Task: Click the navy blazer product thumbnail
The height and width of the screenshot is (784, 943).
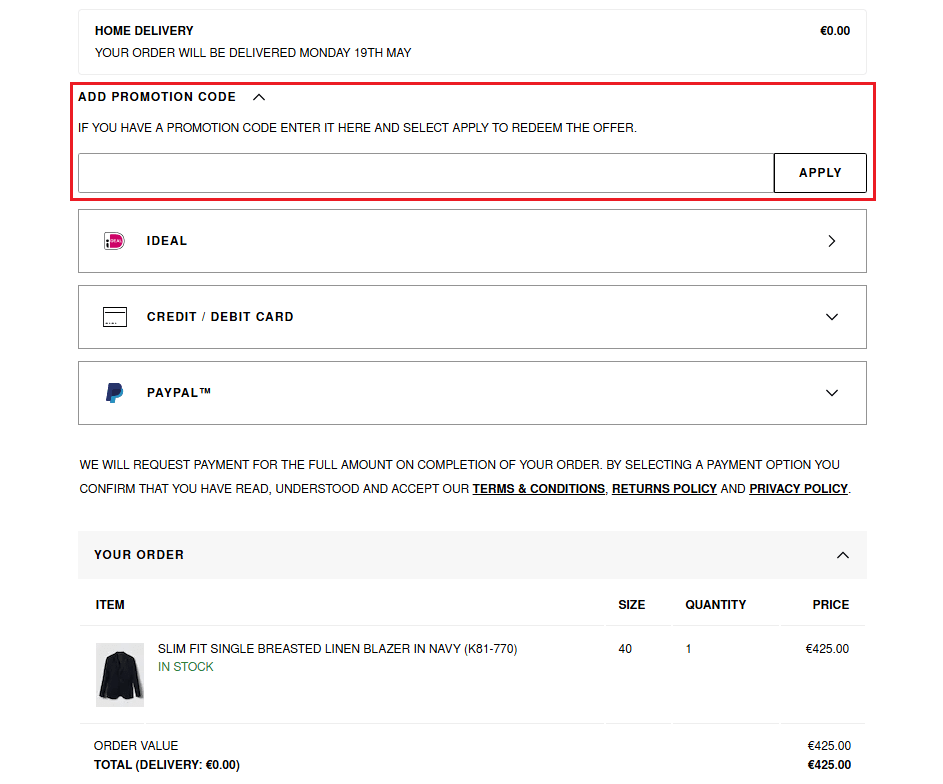Action: pyautogui.click(x=120, y=675)
